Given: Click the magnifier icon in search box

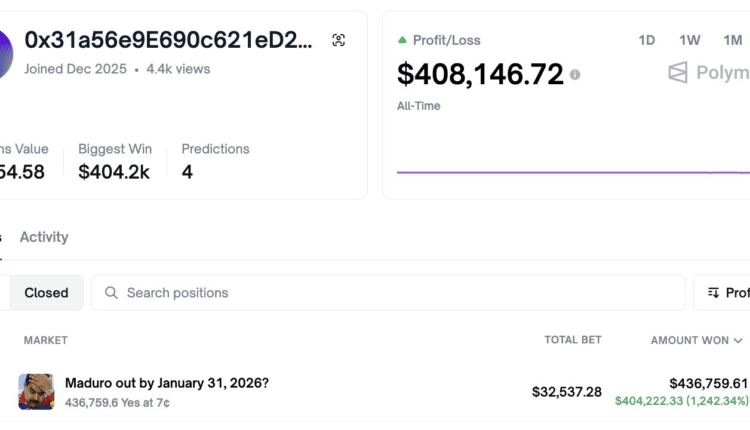Looking at the screenshot, I should (x=108, y=293).
